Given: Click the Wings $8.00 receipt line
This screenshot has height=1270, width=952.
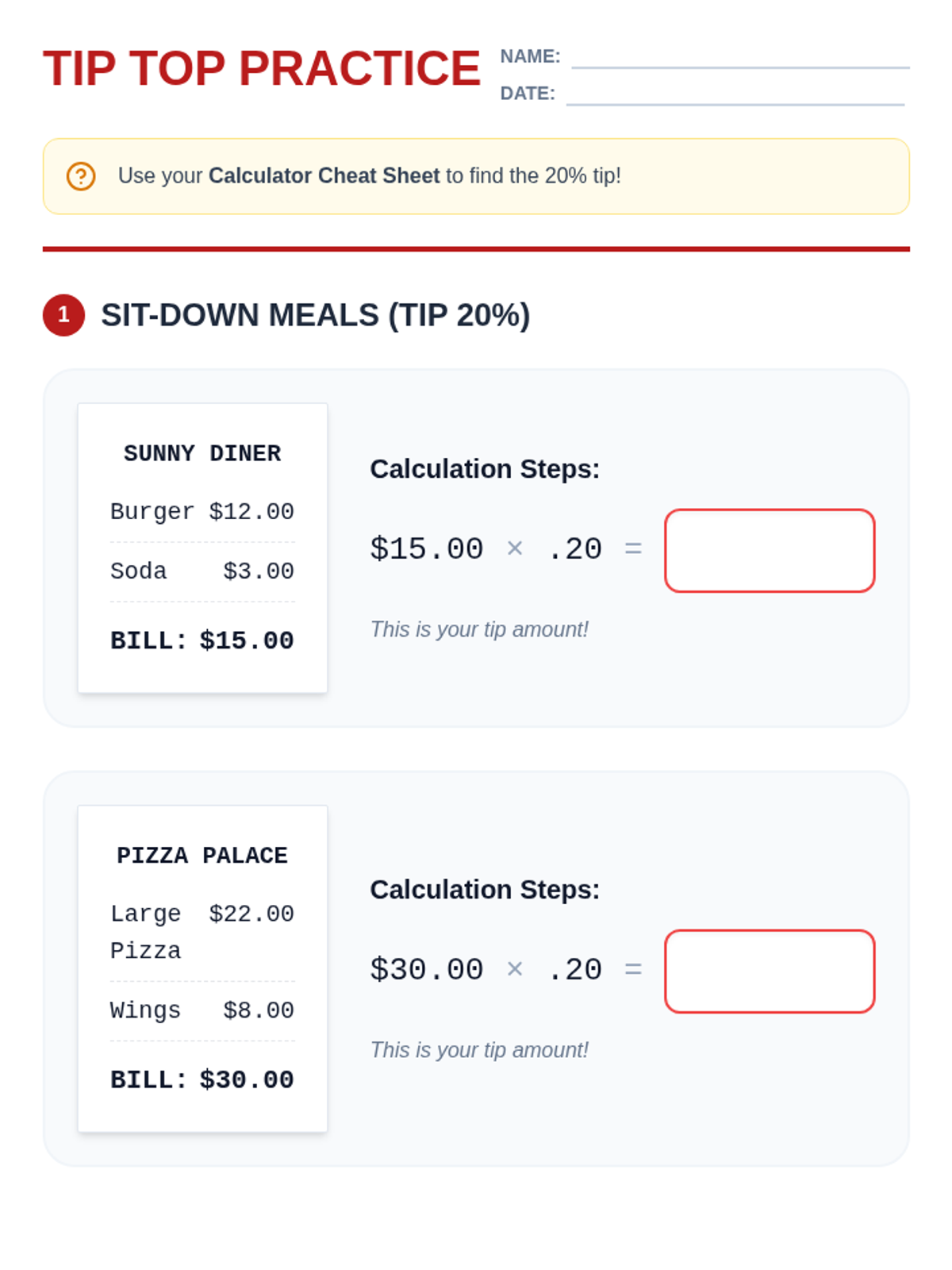Looking at the screenshot, I should tap(202, 1010).
